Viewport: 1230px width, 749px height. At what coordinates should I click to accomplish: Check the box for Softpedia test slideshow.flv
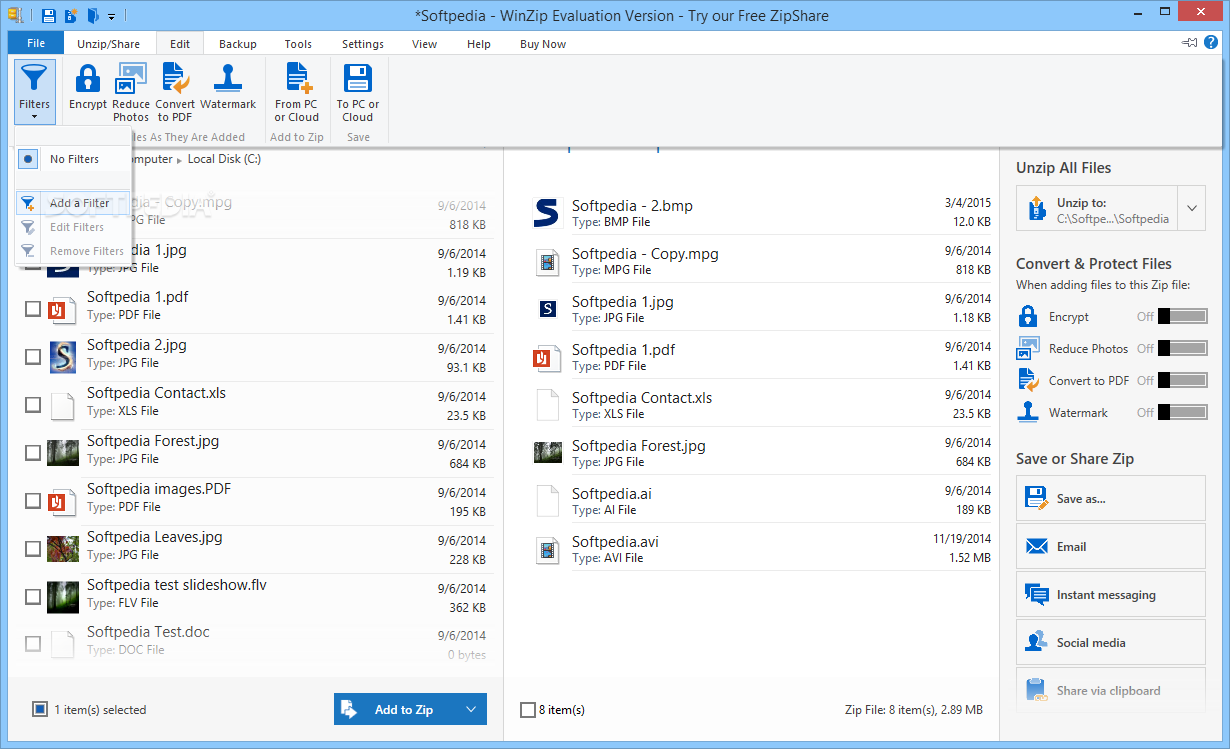pos(33,596)
